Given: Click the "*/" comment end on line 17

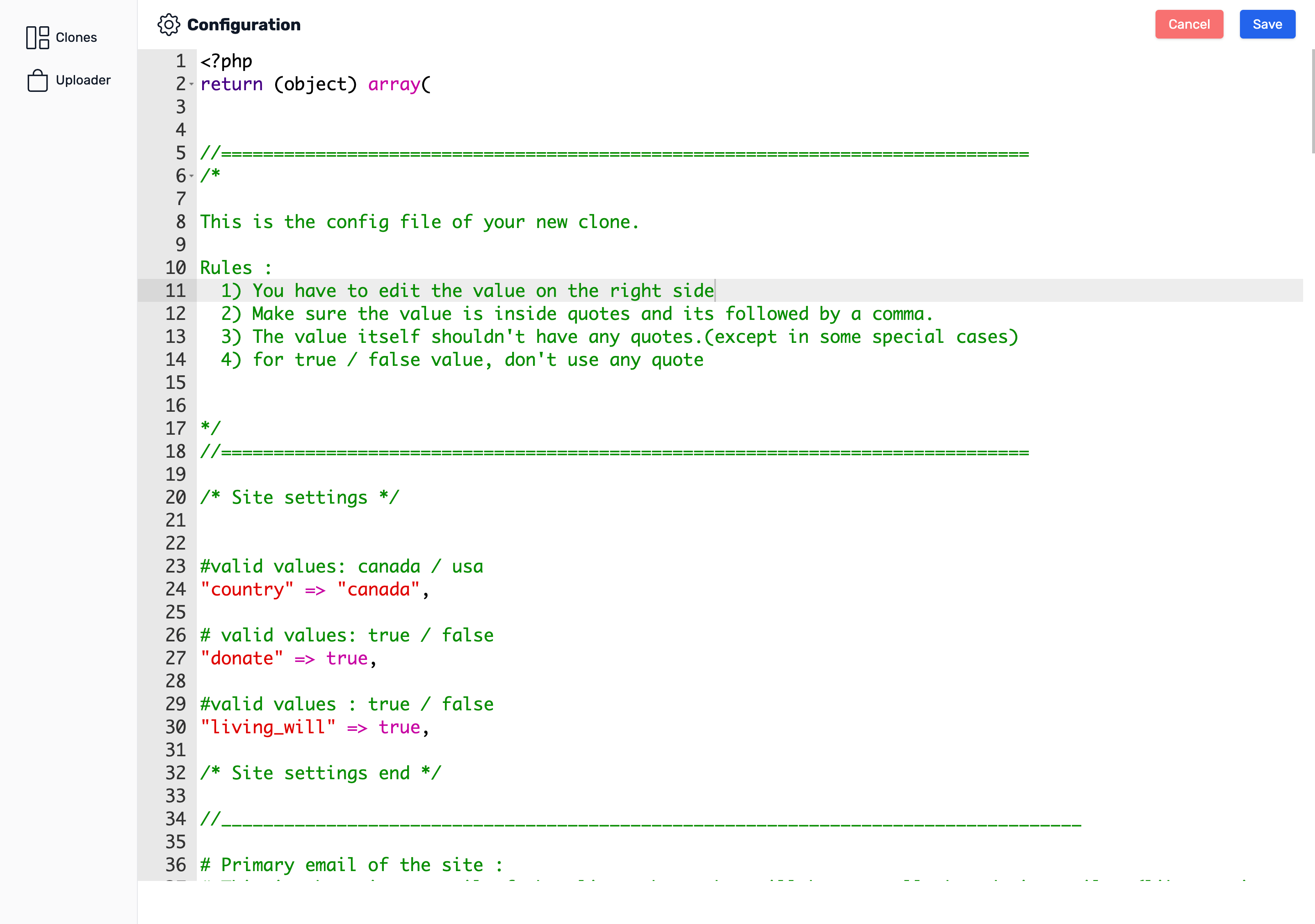Looking at the screenshot, I should (210, 428).
